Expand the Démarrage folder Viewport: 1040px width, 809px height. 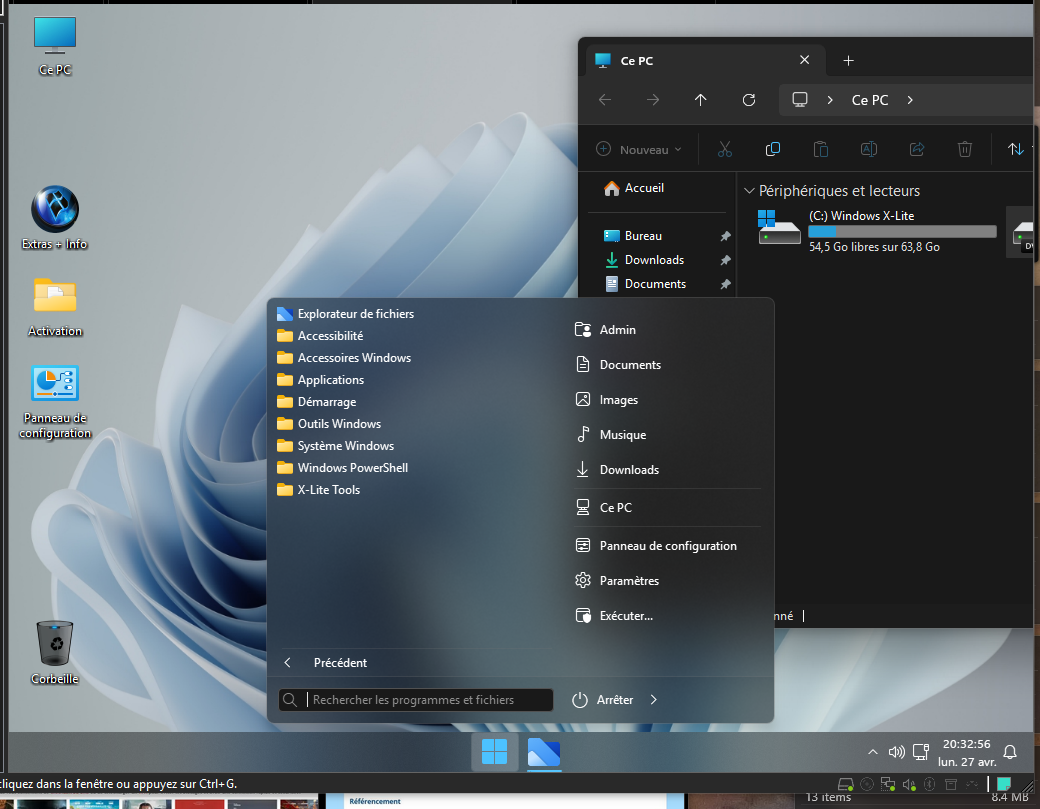[x=317, y=402]
